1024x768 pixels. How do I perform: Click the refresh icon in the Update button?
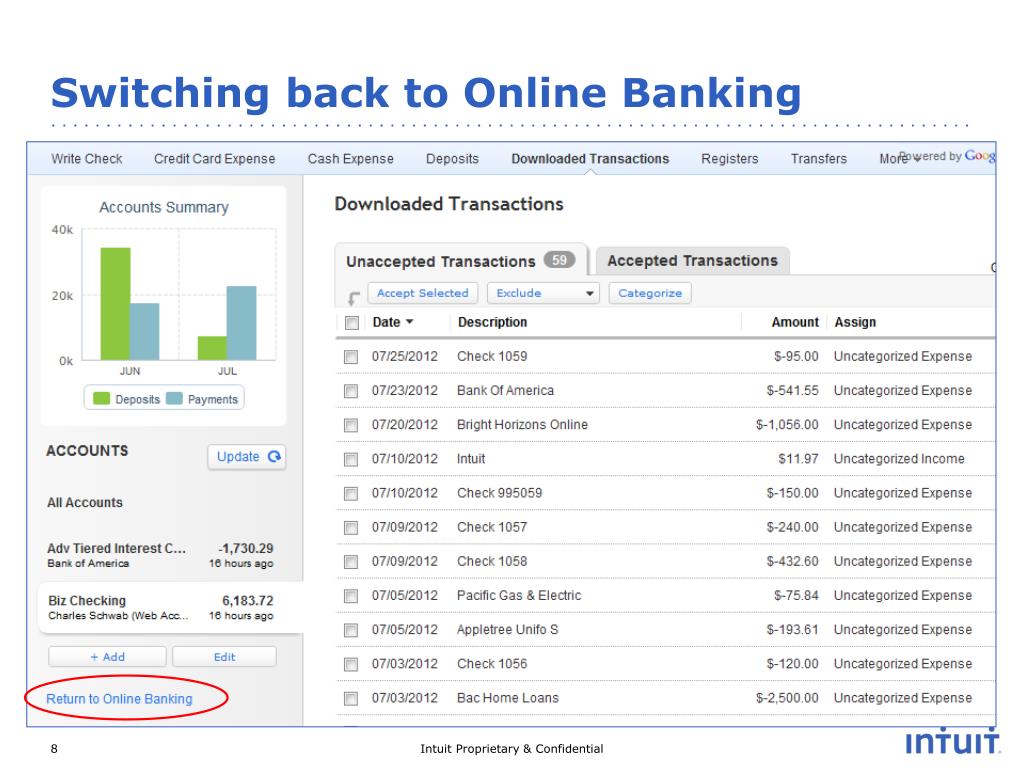274,456
